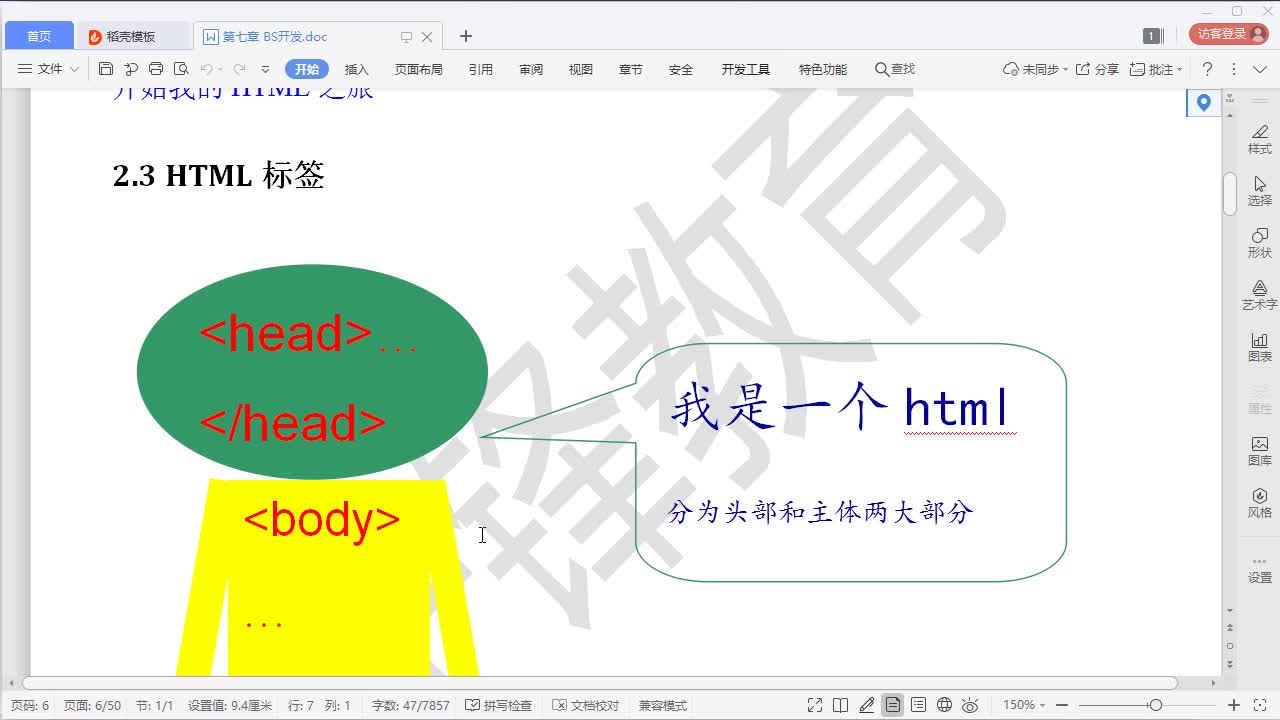Collapse the ribbon with the caret icon
The height and width of the screenshot is (720, 1280).
point(1258,69)
